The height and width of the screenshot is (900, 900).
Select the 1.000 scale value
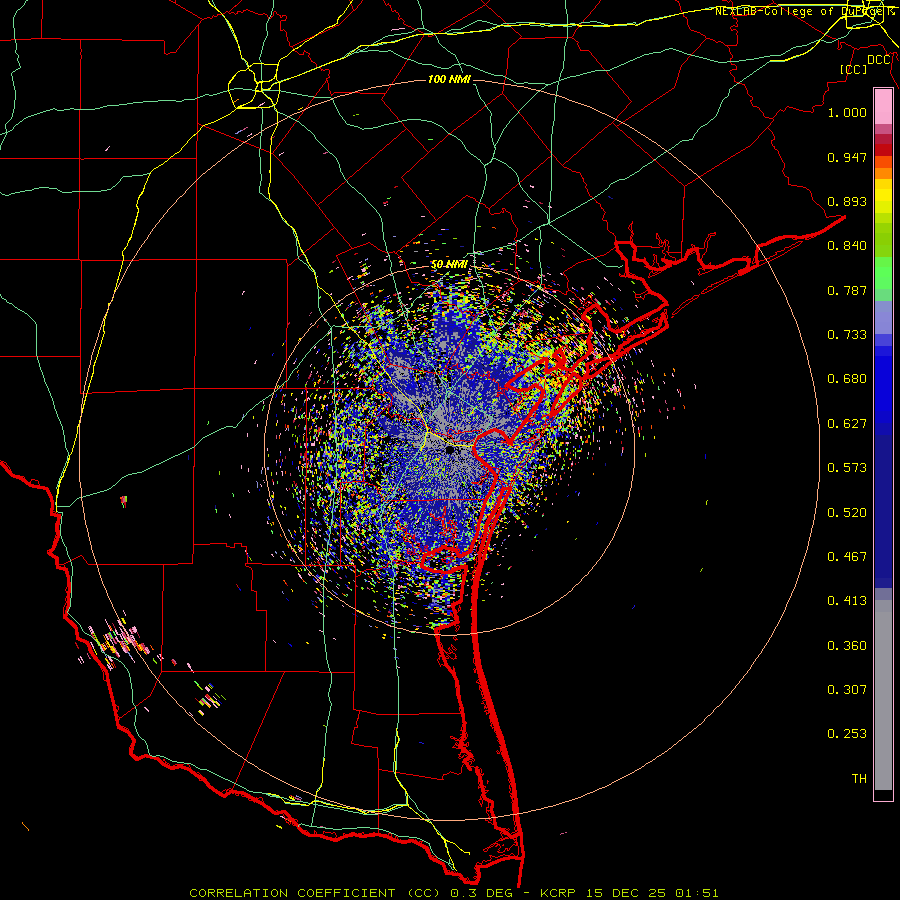pyautogui.click(x=847, y=112)
